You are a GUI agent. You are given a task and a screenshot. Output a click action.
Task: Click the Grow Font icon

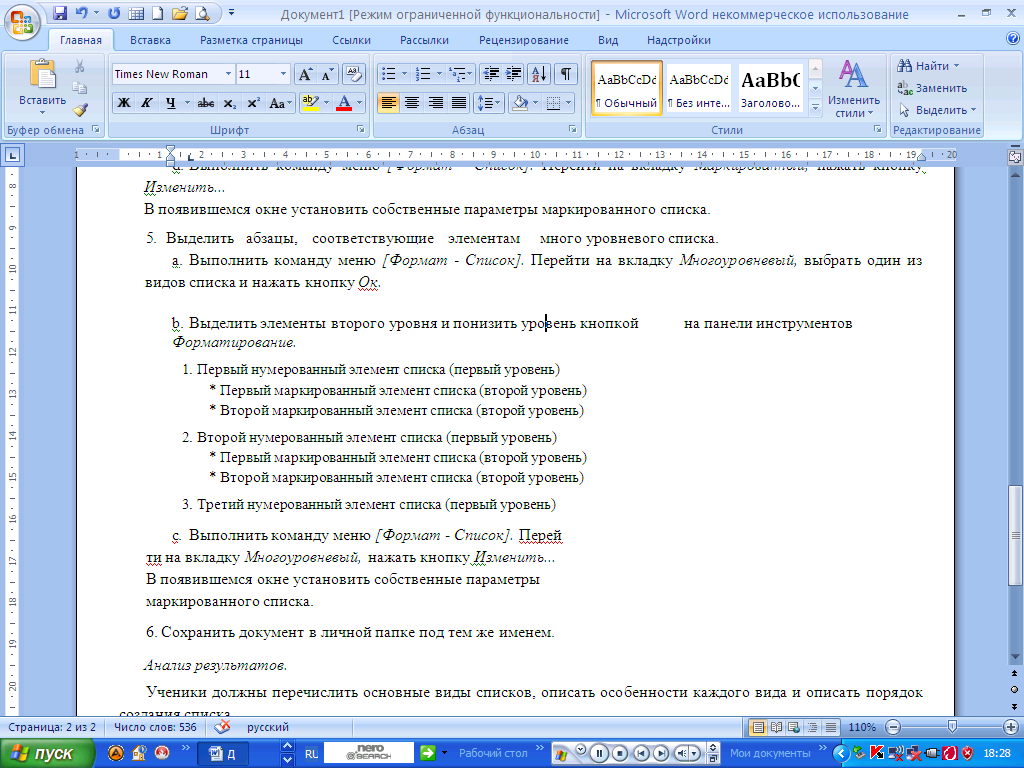tap(305, 74)
